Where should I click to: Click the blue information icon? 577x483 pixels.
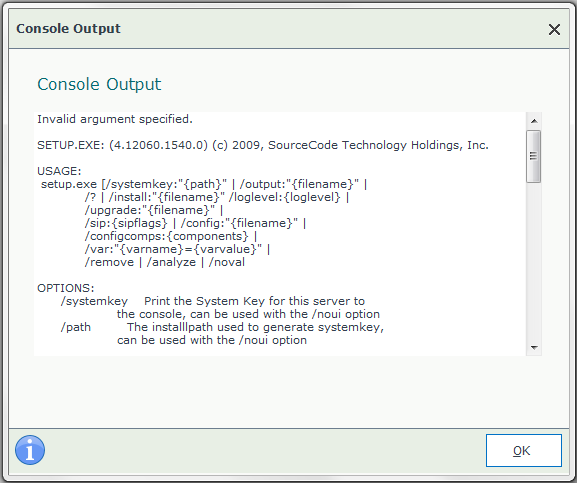coord(30,450)
